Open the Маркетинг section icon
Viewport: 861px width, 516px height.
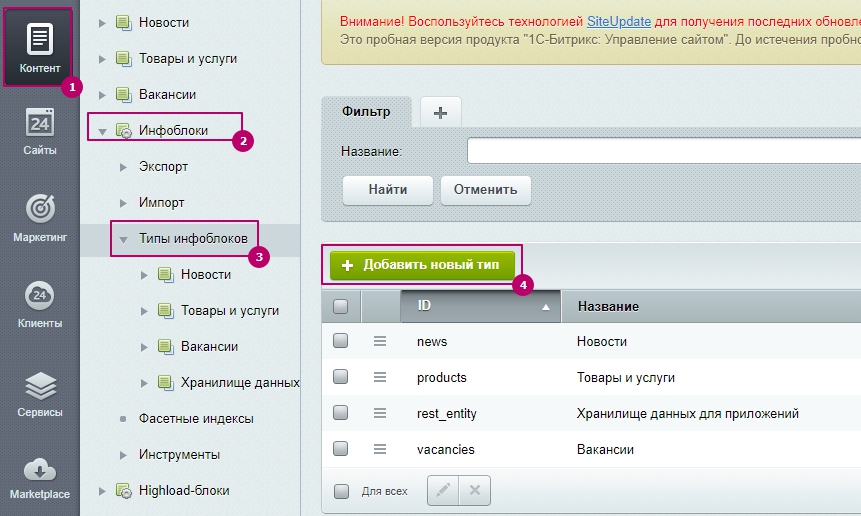coord(40,209)
